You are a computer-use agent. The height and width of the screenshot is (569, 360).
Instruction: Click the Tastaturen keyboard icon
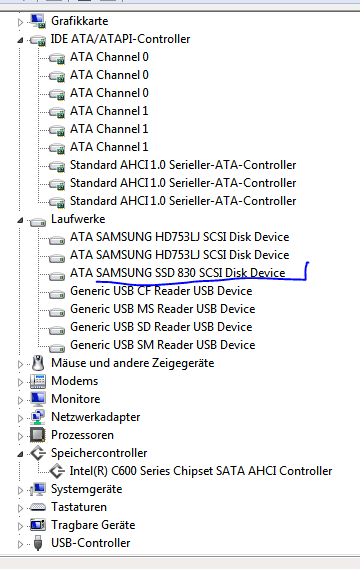pos(38,507)
